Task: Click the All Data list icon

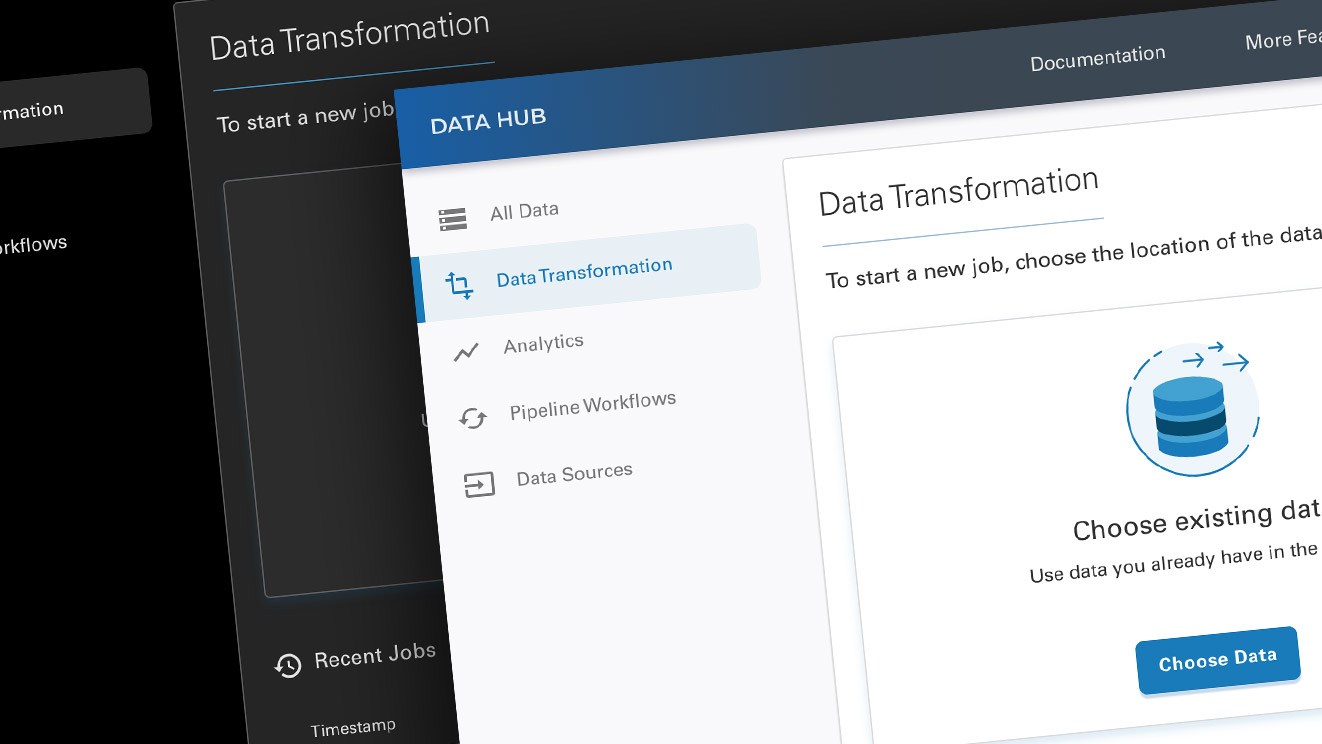Action: pos(452,219)
